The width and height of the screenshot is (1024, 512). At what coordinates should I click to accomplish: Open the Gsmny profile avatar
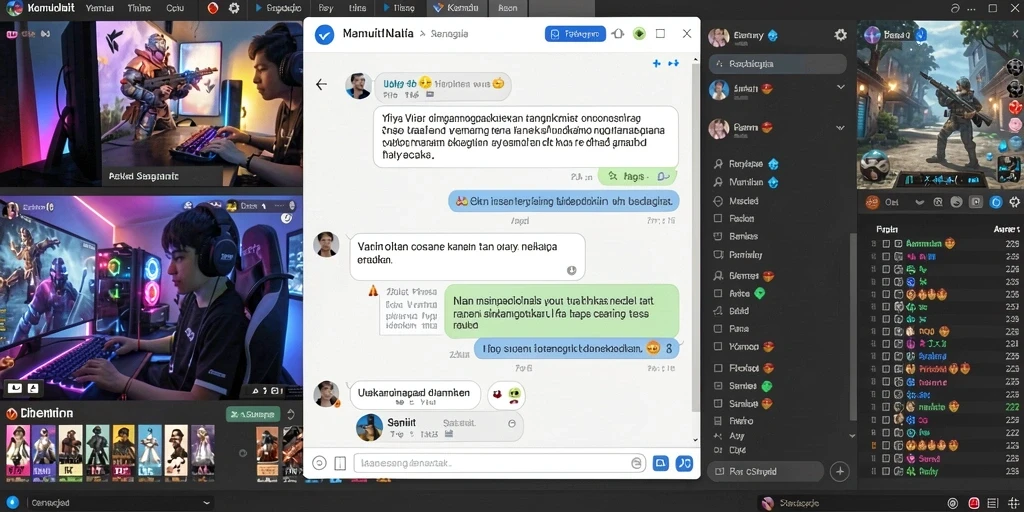(x=718, y=37)
